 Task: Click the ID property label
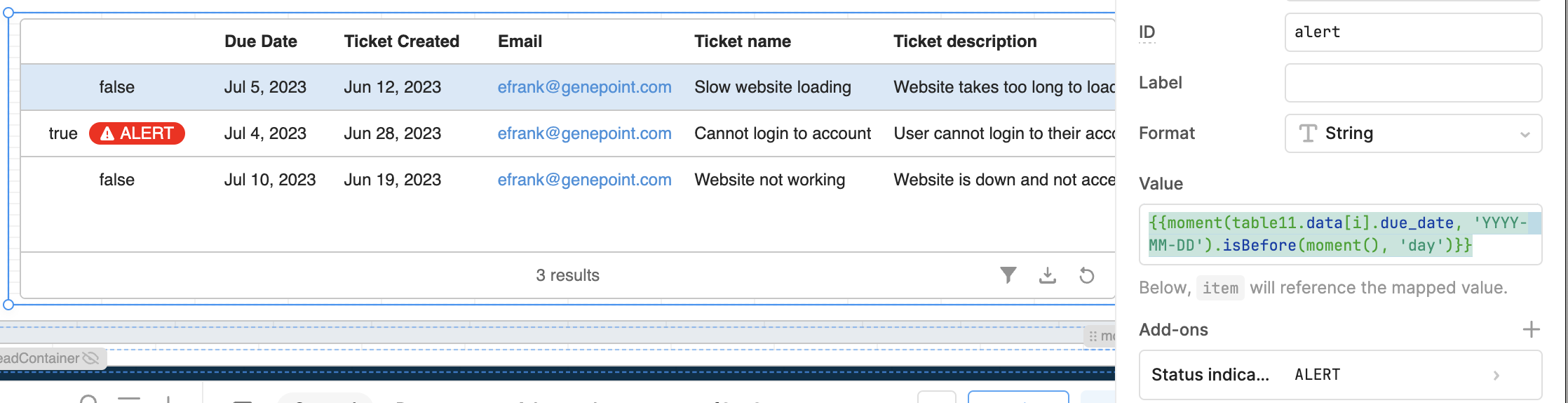(1147, 32)
